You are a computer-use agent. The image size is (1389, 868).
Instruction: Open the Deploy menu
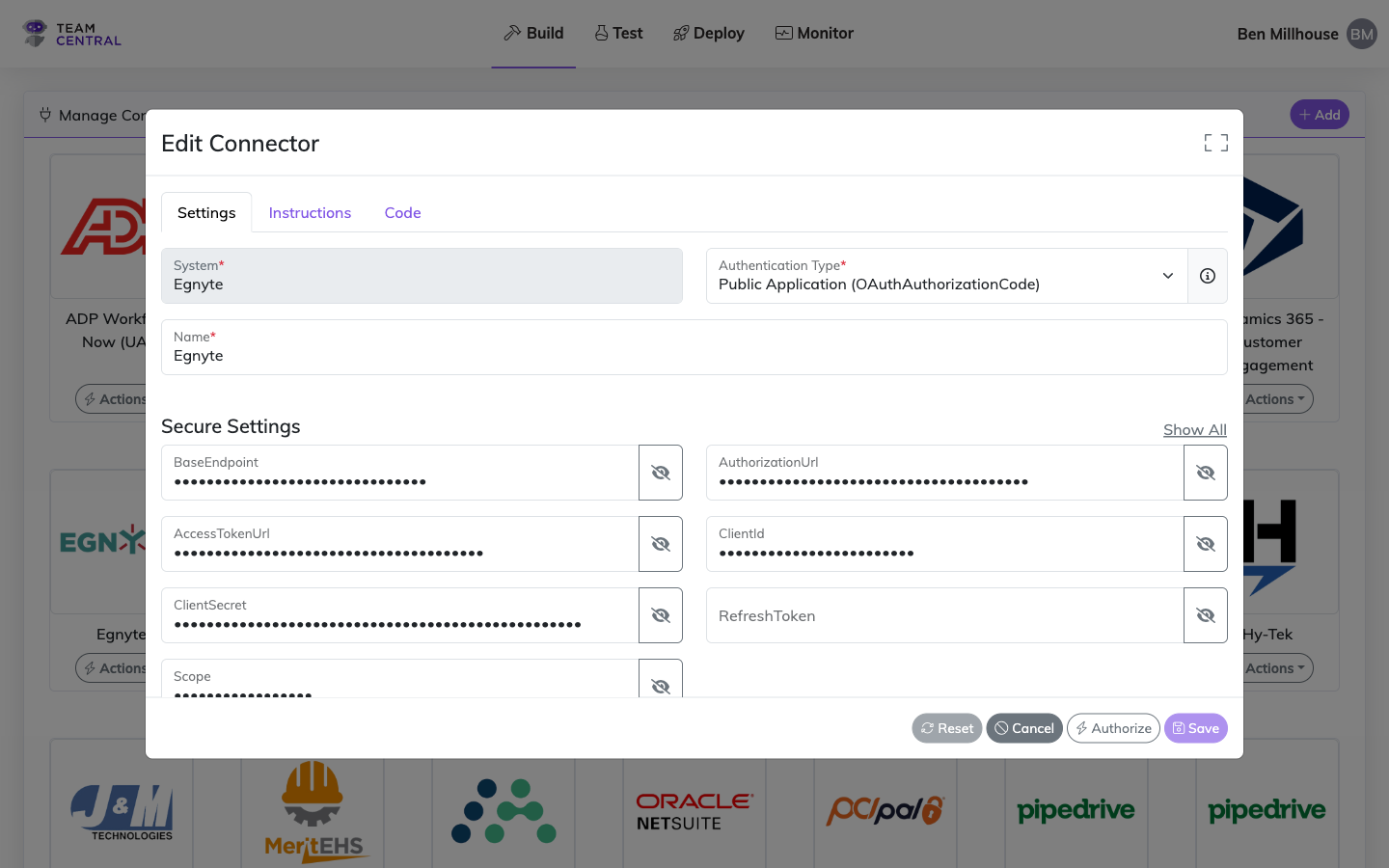(709, 33)
